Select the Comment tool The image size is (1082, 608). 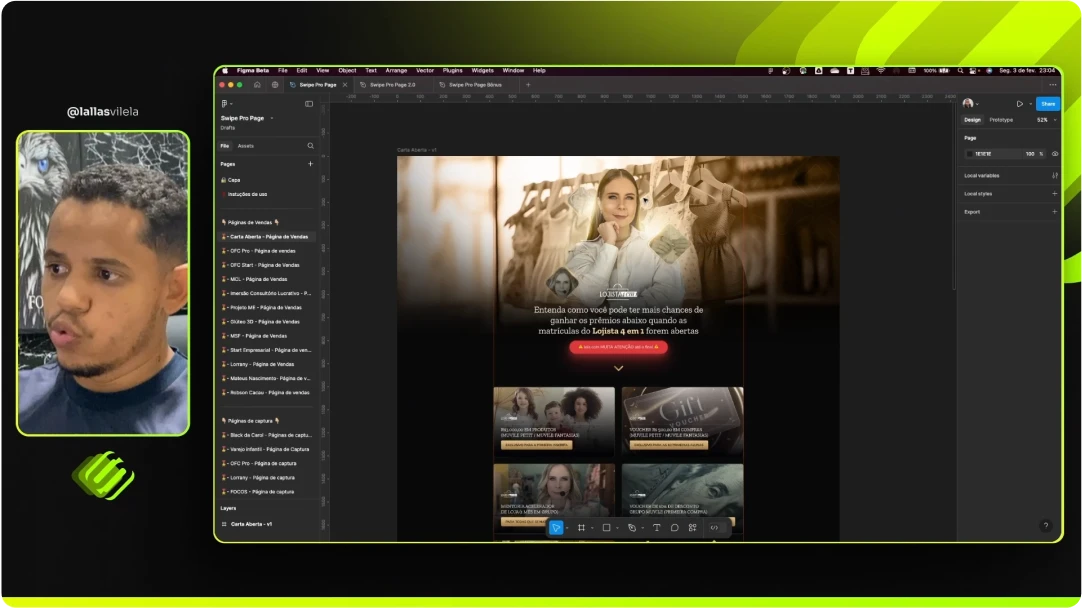pyautogui.click(x=675, y=527)
